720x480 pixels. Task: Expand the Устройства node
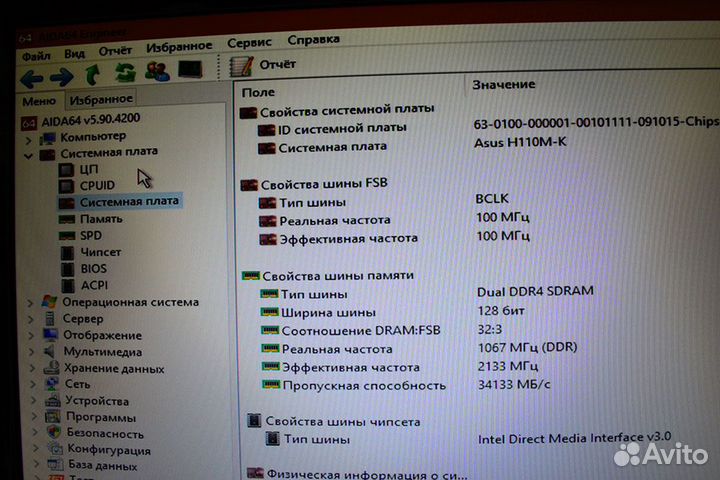34,401
